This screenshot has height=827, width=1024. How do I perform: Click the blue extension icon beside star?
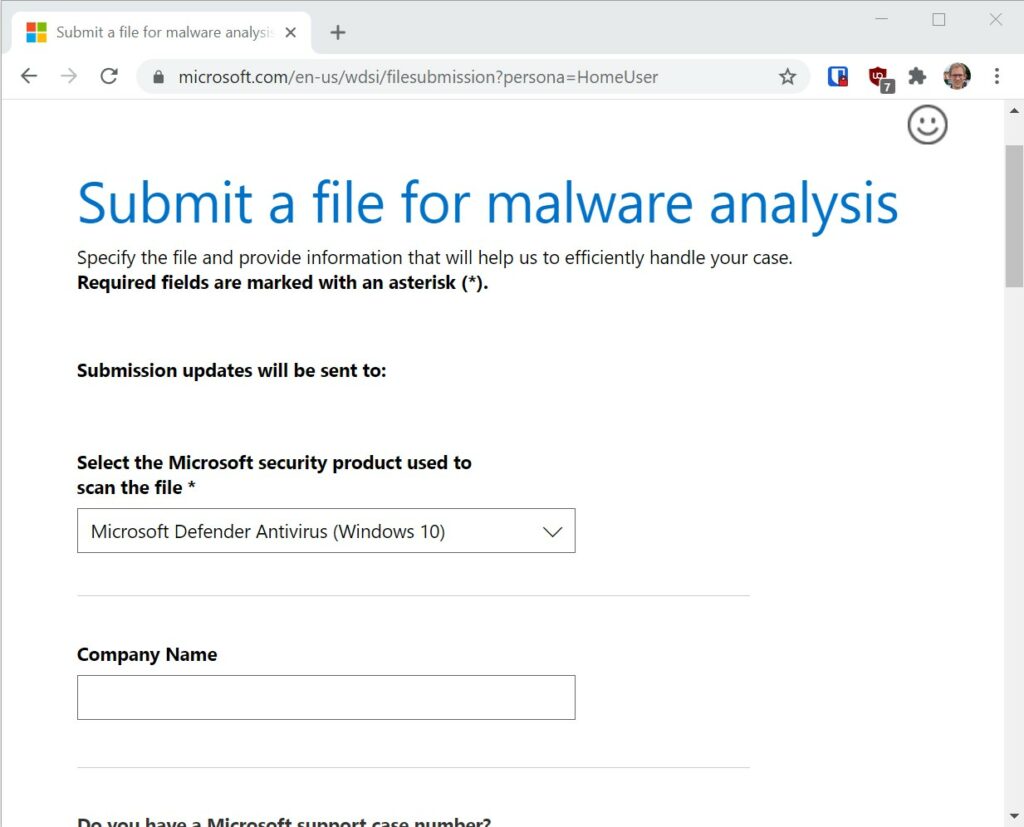(837, 76)
